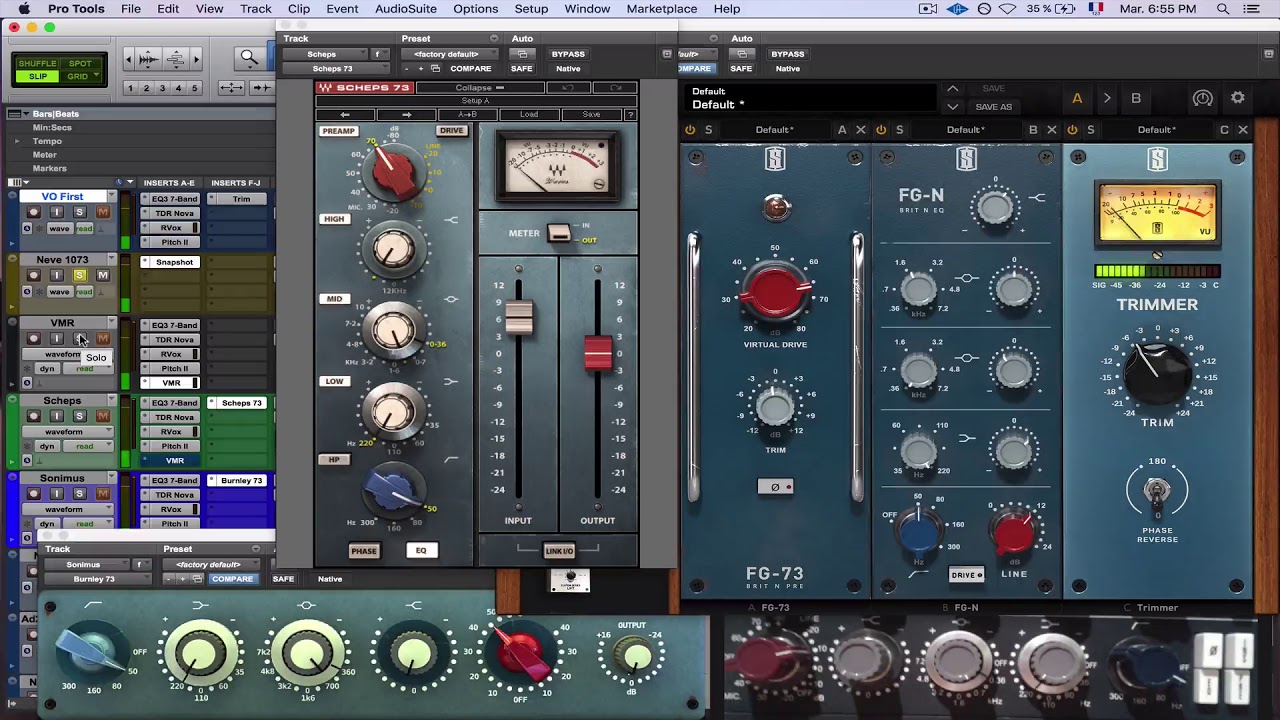Solo the FG-N module

(899, 130)
